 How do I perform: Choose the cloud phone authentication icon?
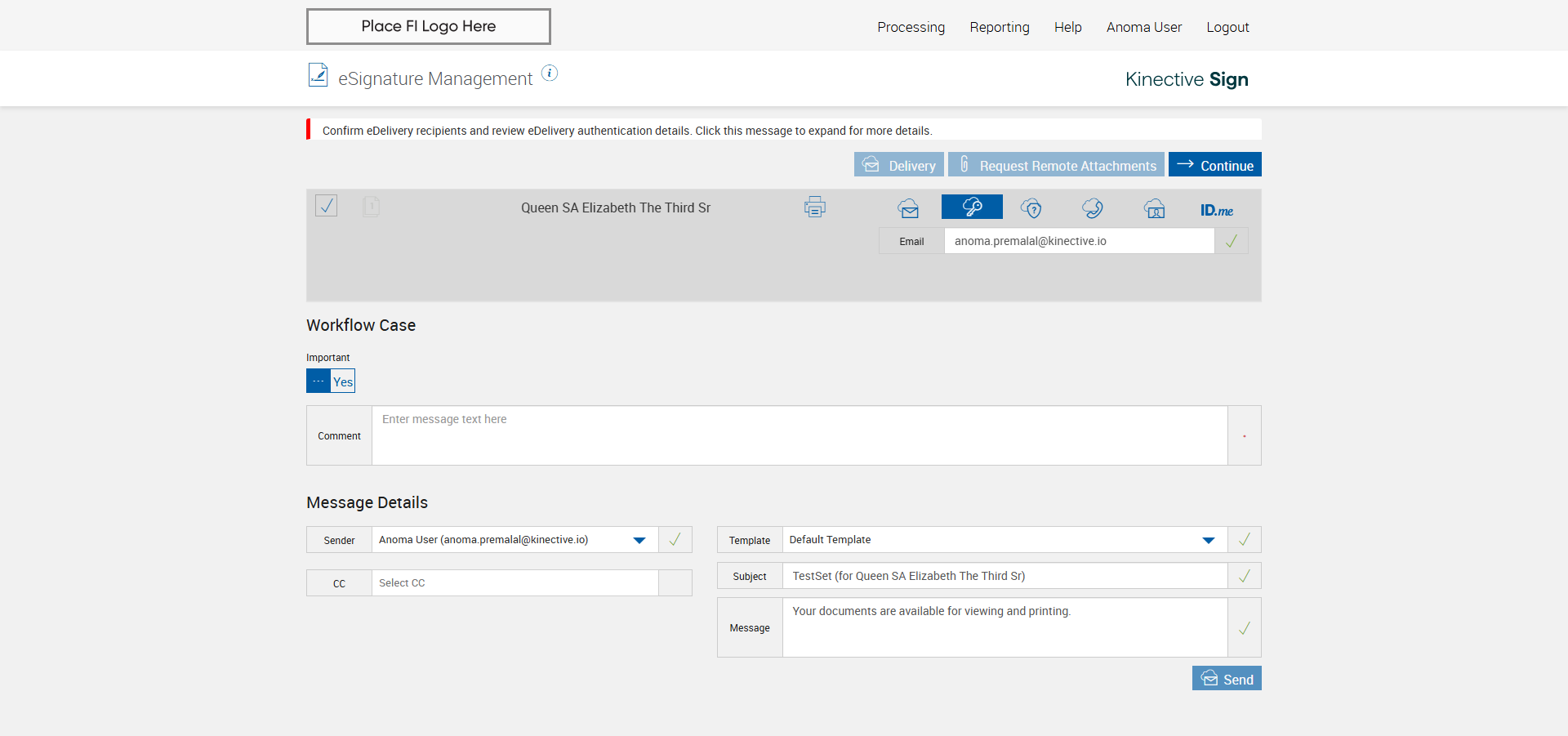coord(1093,208)
